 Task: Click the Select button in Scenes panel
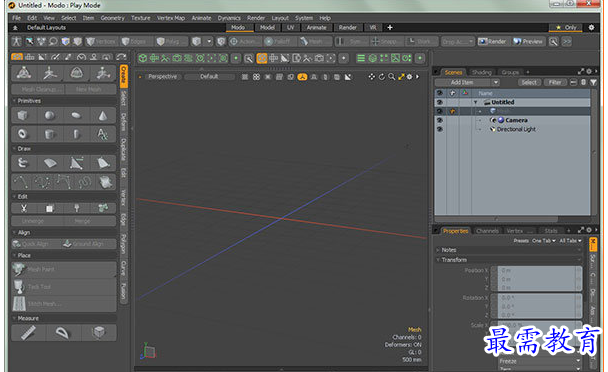click(x=529, y=82)
